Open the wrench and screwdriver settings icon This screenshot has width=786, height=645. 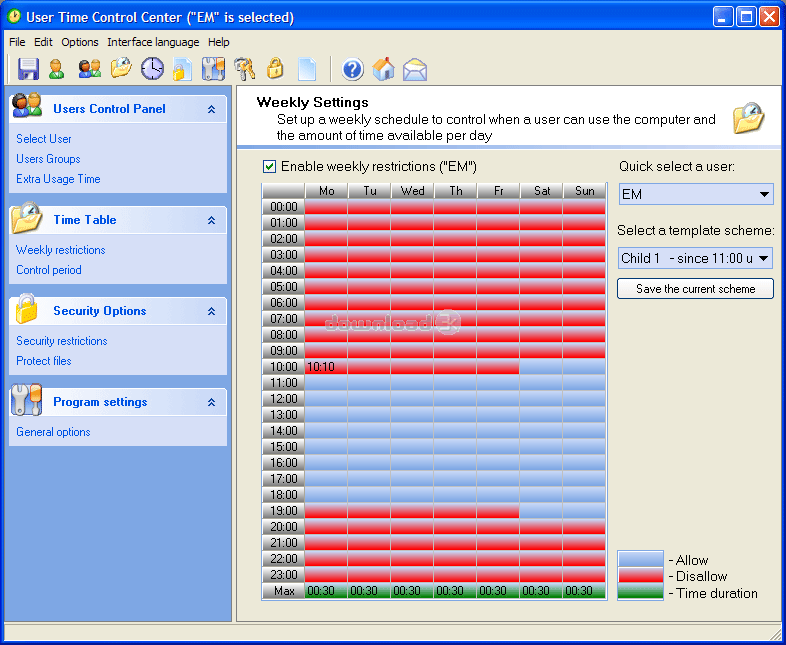click(x=213, y=69)
